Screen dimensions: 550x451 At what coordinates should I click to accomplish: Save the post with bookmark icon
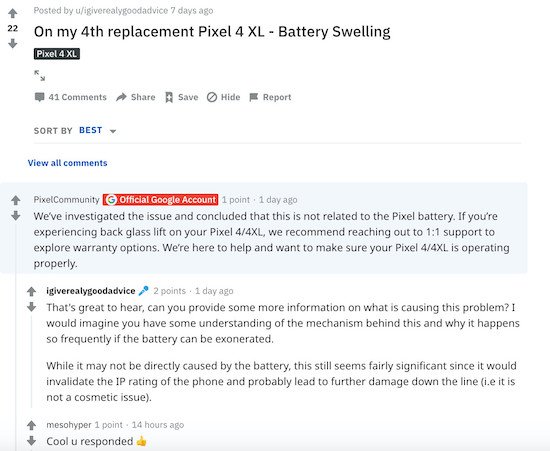point(182,97)
